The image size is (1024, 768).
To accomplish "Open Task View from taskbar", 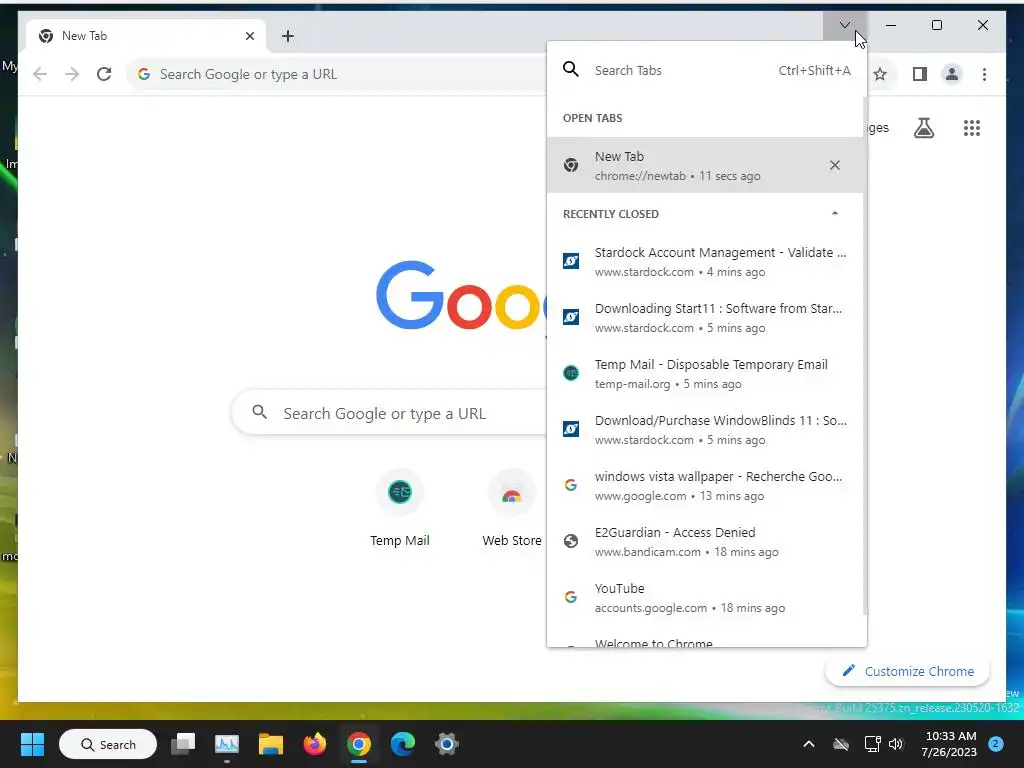I will (x=183, y=744).
